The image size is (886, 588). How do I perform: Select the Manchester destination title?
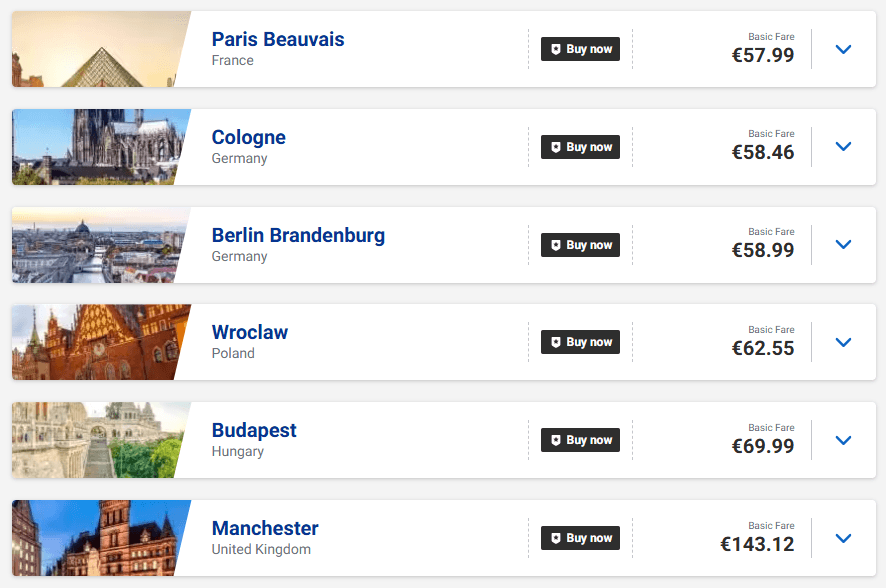265,528
